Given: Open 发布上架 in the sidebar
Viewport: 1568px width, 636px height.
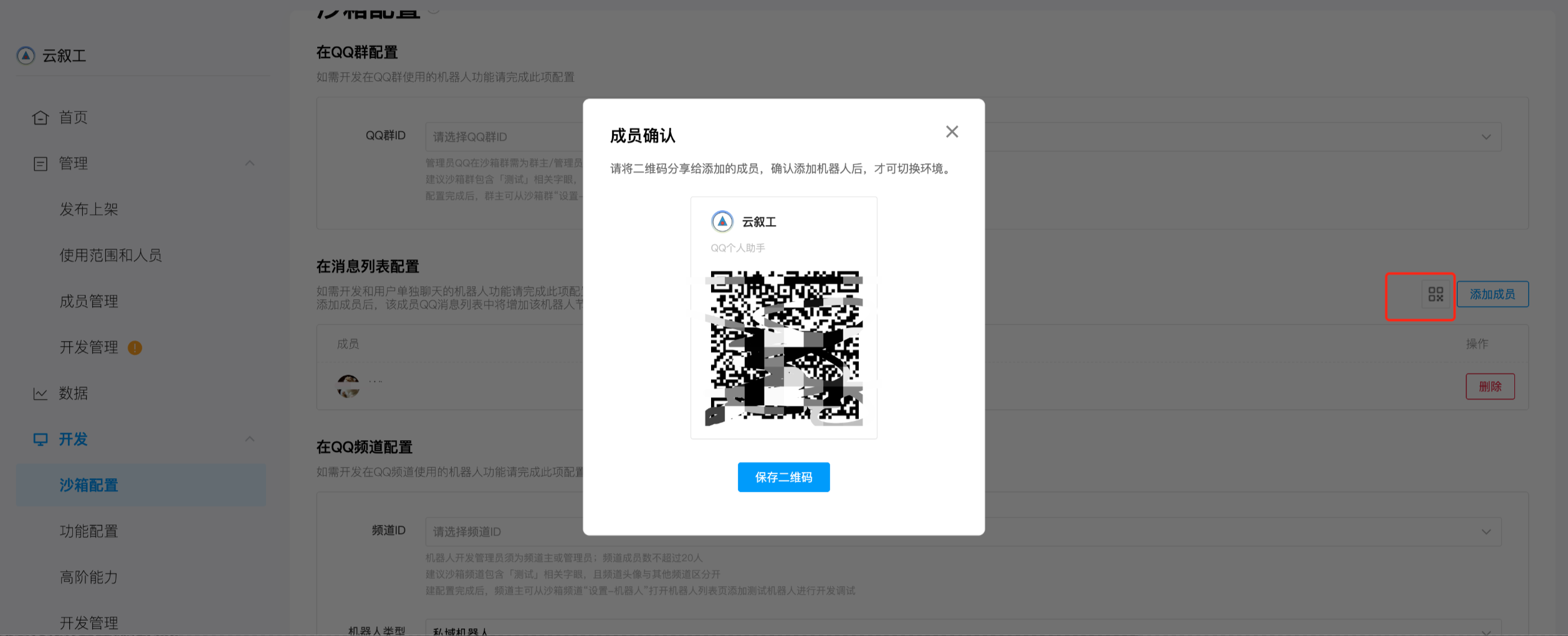Looking at the screenshot, I should 89,210.
